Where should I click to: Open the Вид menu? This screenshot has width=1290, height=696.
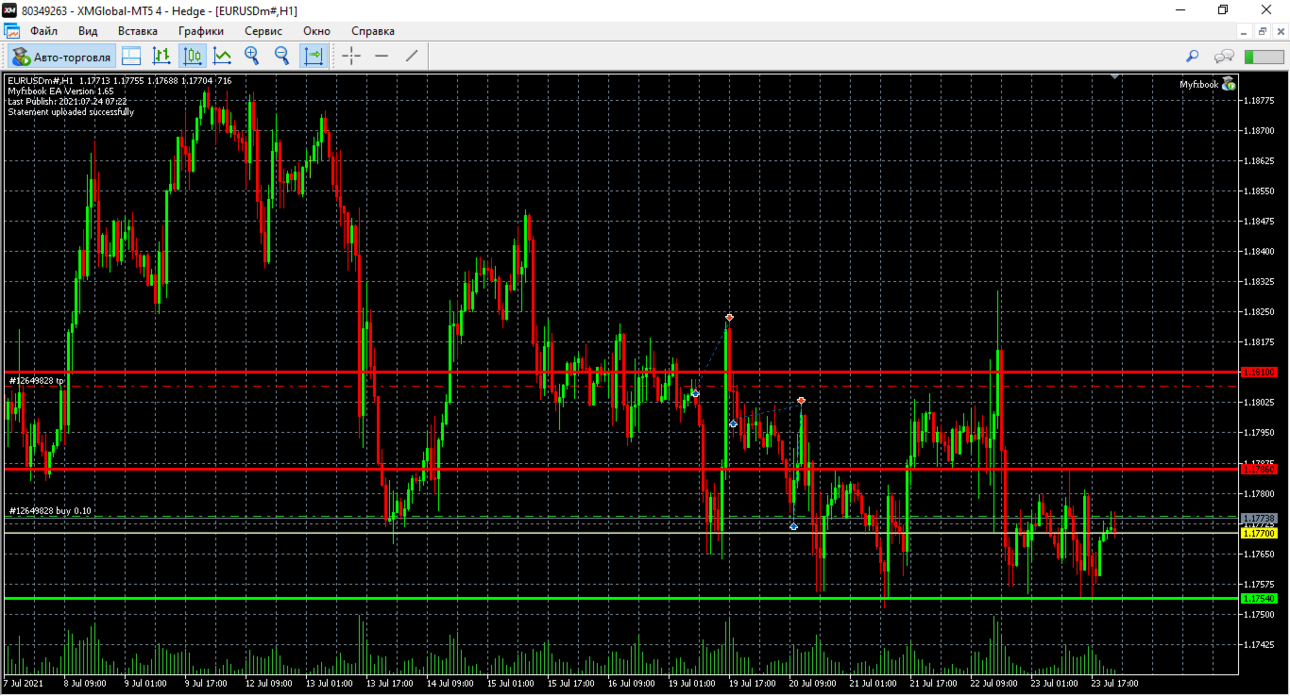click(88, 31)
